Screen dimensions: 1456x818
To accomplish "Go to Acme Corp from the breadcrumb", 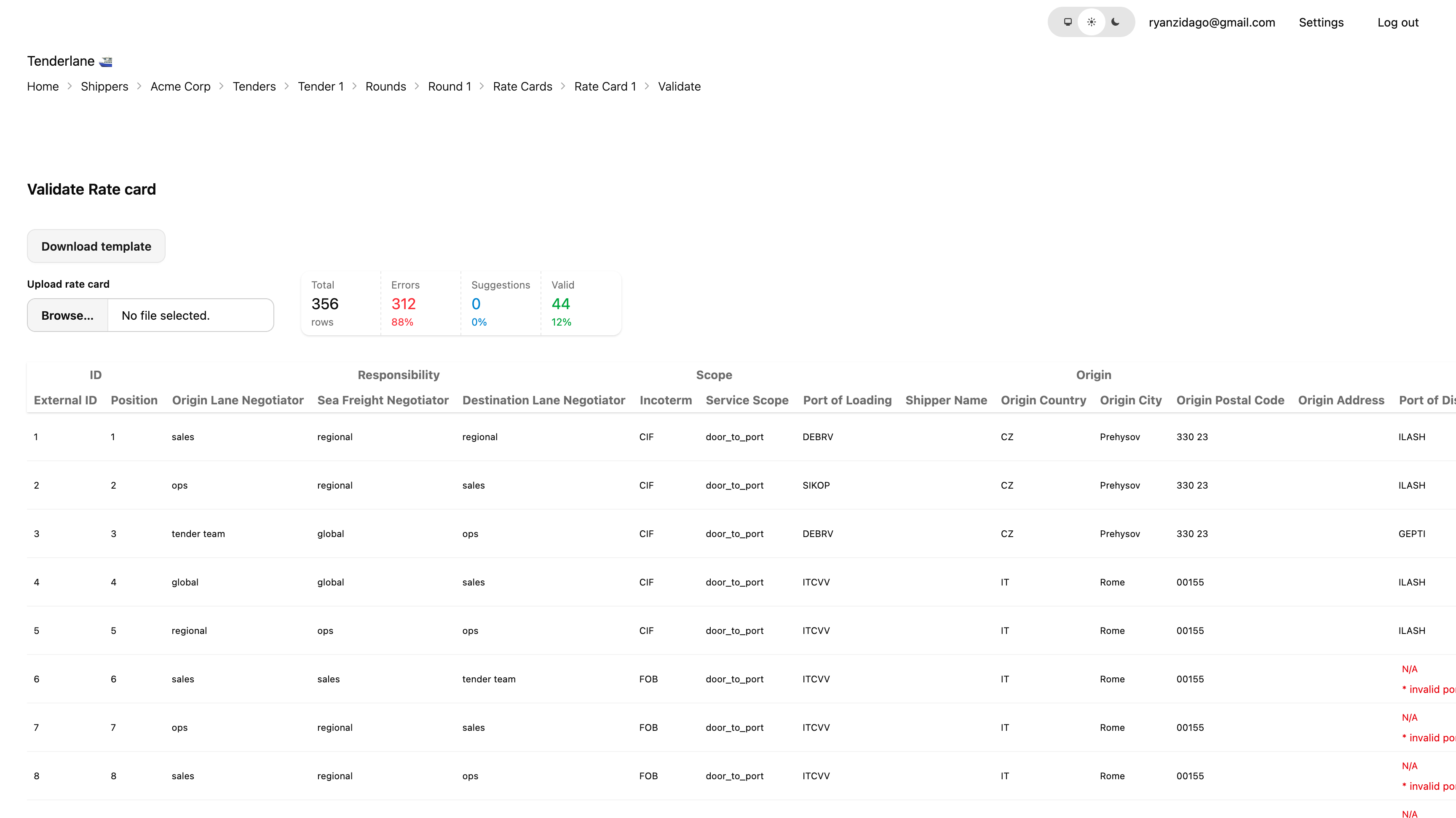I will click(x=180, y=86).
